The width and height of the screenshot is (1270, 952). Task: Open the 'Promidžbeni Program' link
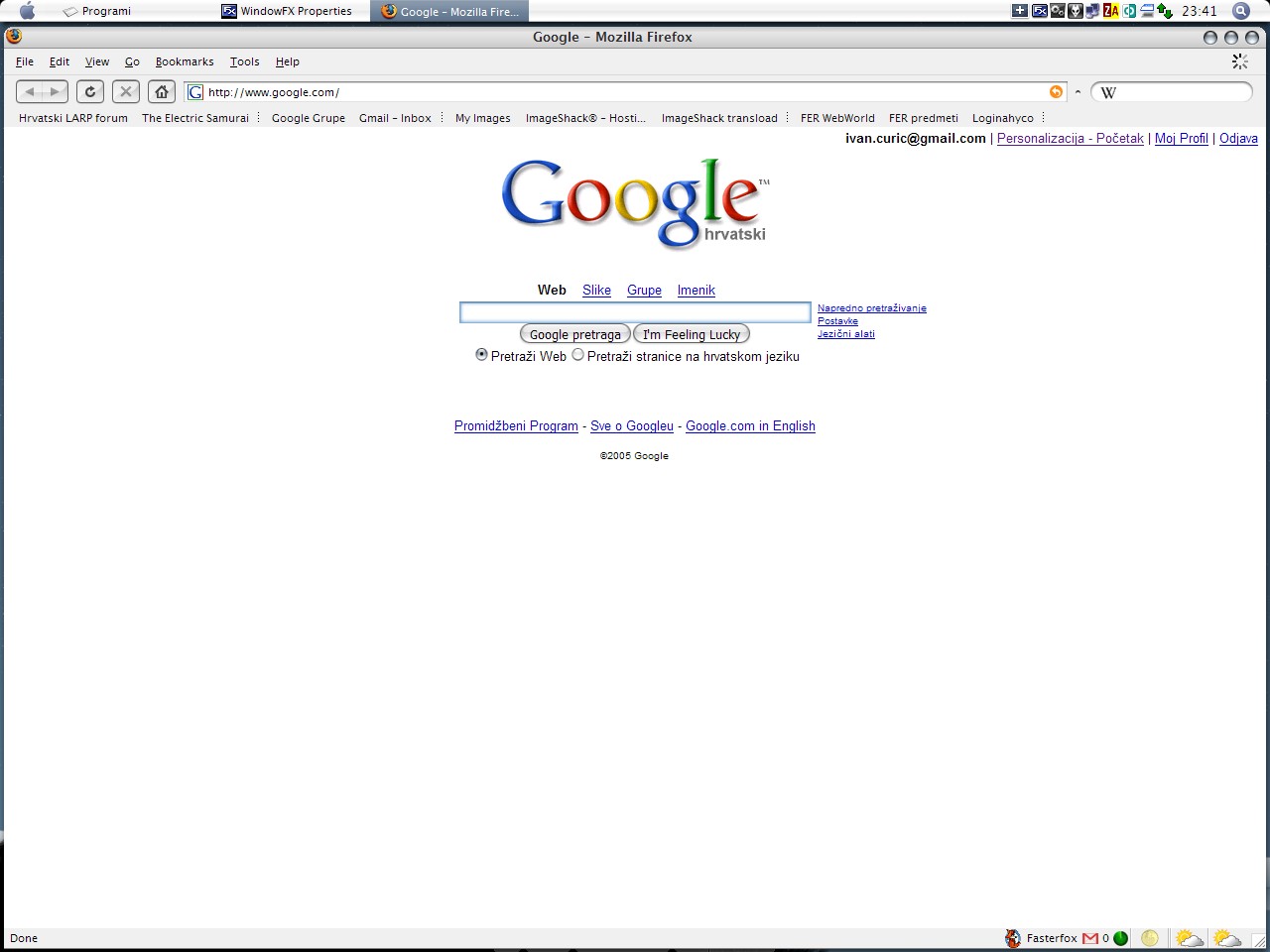point(516,426)
